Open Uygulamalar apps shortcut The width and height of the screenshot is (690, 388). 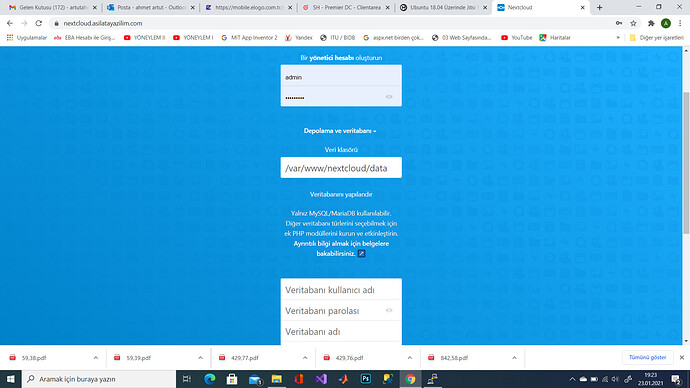[x=27, y=38]
